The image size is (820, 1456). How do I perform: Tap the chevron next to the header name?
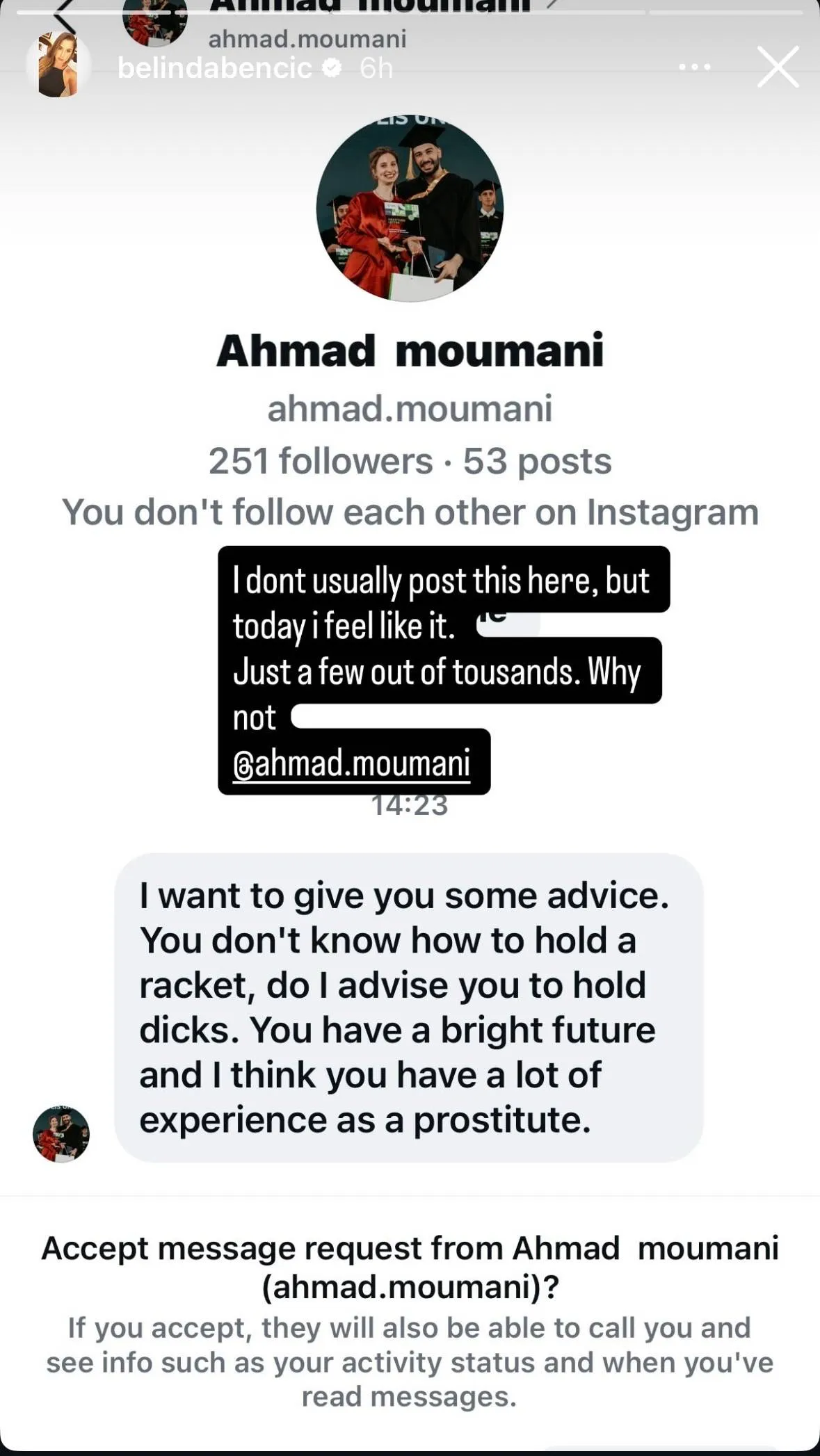(552, 4)
